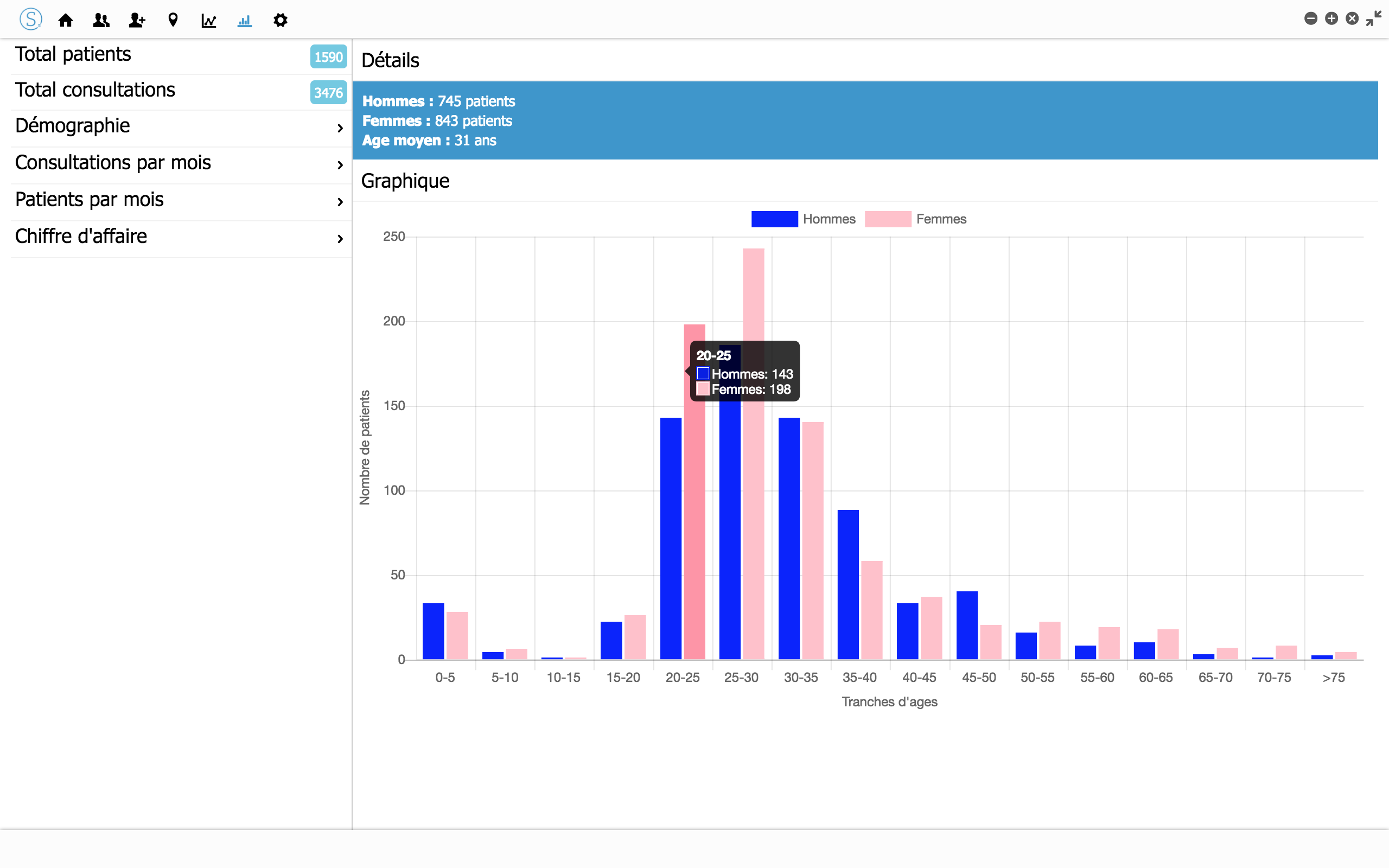This screenshot has height=868, width=1389.
Task: Open the map location pin icon
Action: click(x=173, y=21)
